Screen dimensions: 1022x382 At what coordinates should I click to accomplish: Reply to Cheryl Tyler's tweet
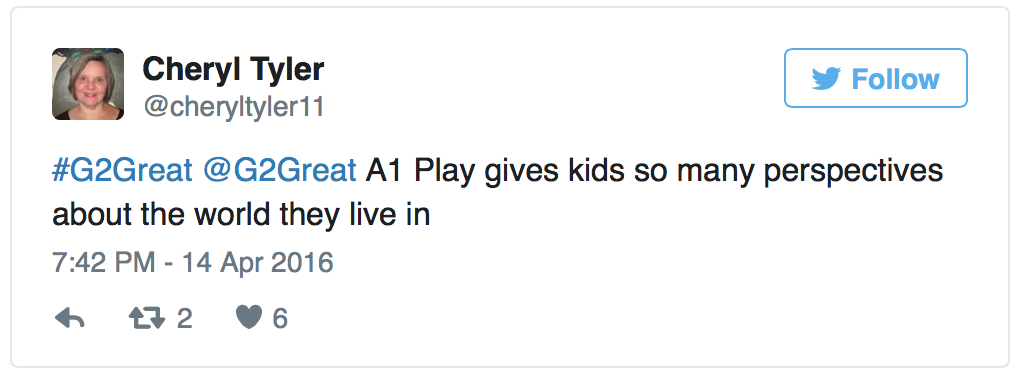pos(70,319)
